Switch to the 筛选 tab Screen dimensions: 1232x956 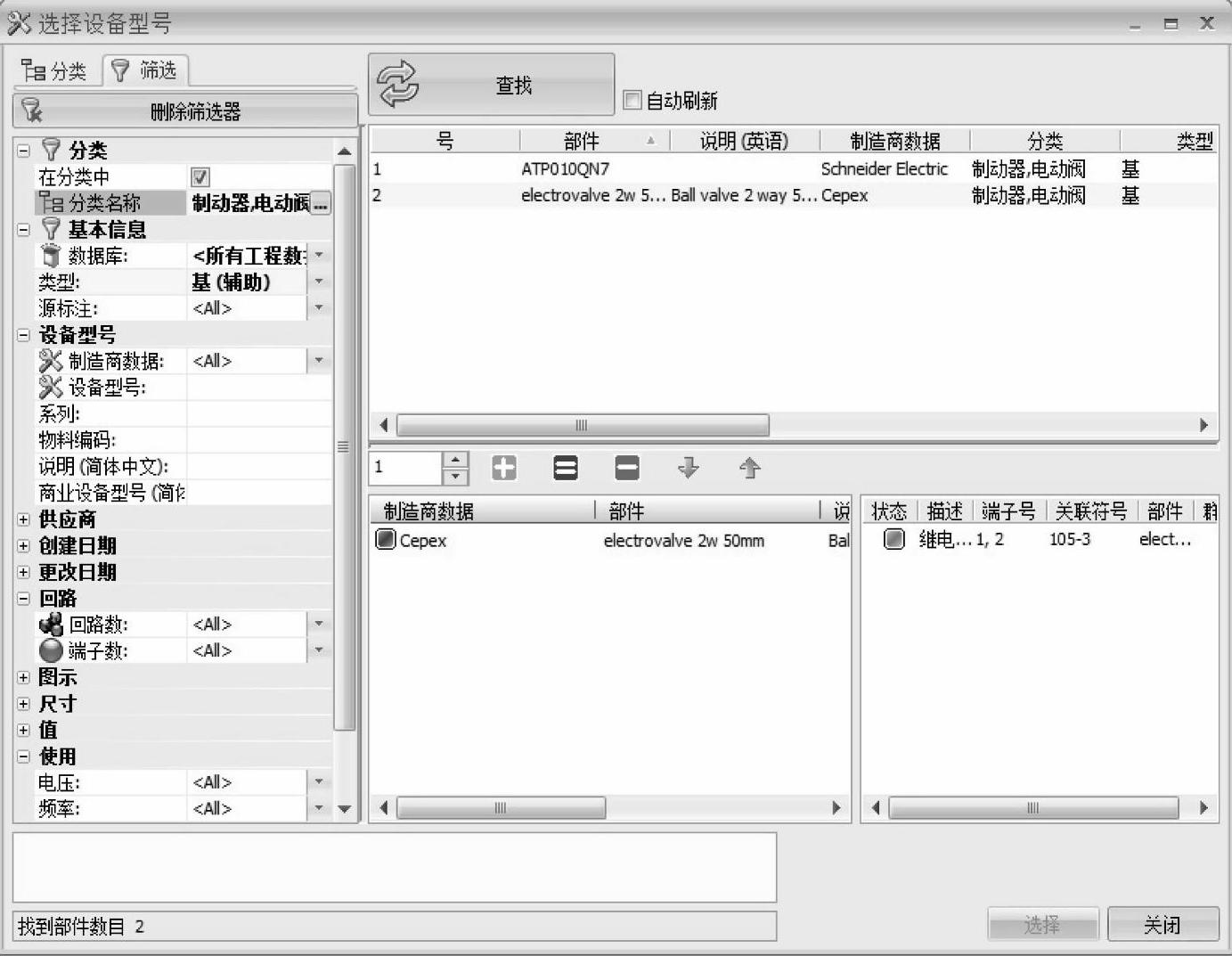pyautogui.click(x=145, y=70)
